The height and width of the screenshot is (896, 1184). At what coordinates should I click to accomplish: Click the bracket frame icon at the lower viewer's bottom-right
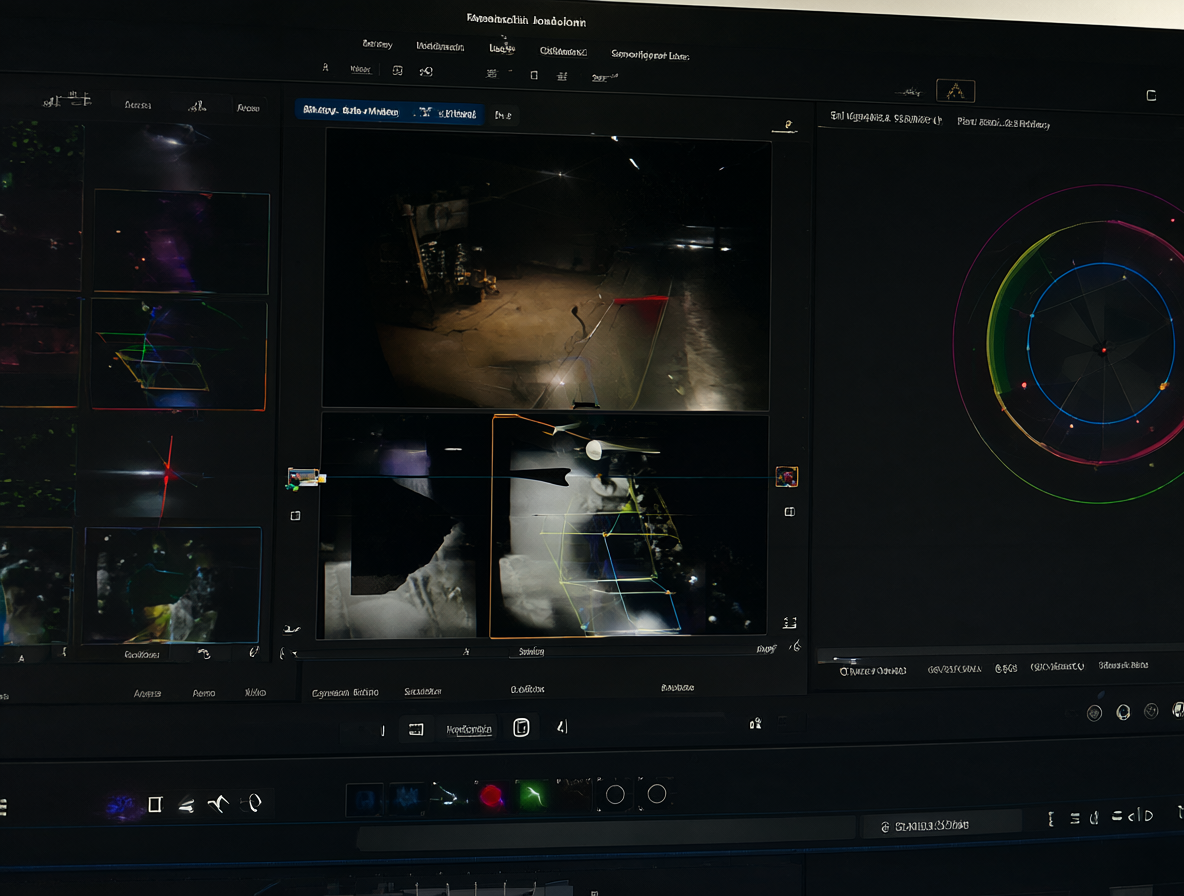(790, 623)
